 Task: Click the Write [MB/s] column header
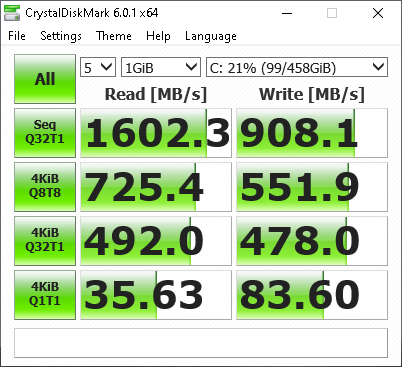click(x=312, y=94)
